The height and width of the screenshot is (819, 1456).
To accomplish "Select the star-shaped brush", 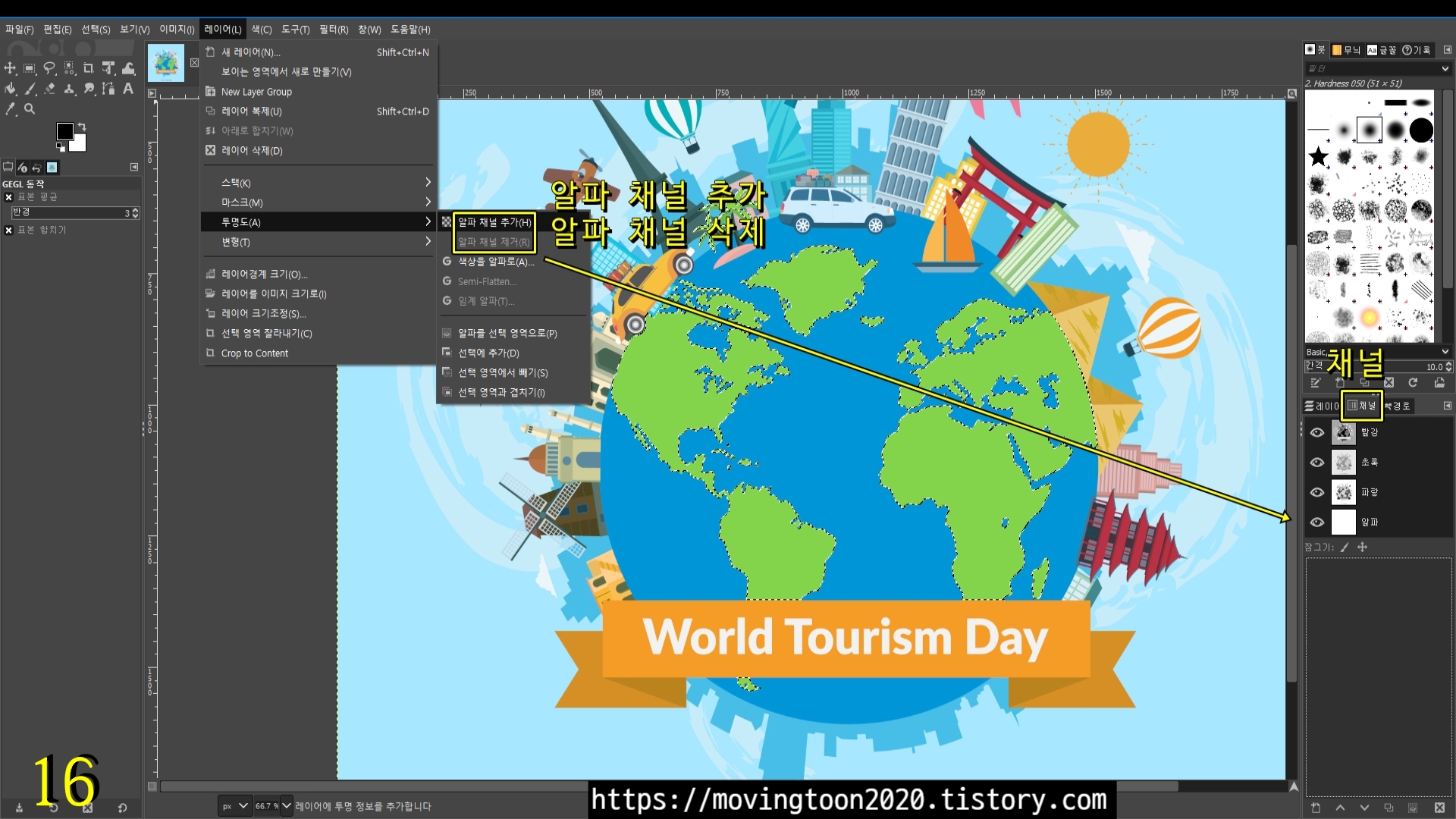I will tap(1319, 156).
